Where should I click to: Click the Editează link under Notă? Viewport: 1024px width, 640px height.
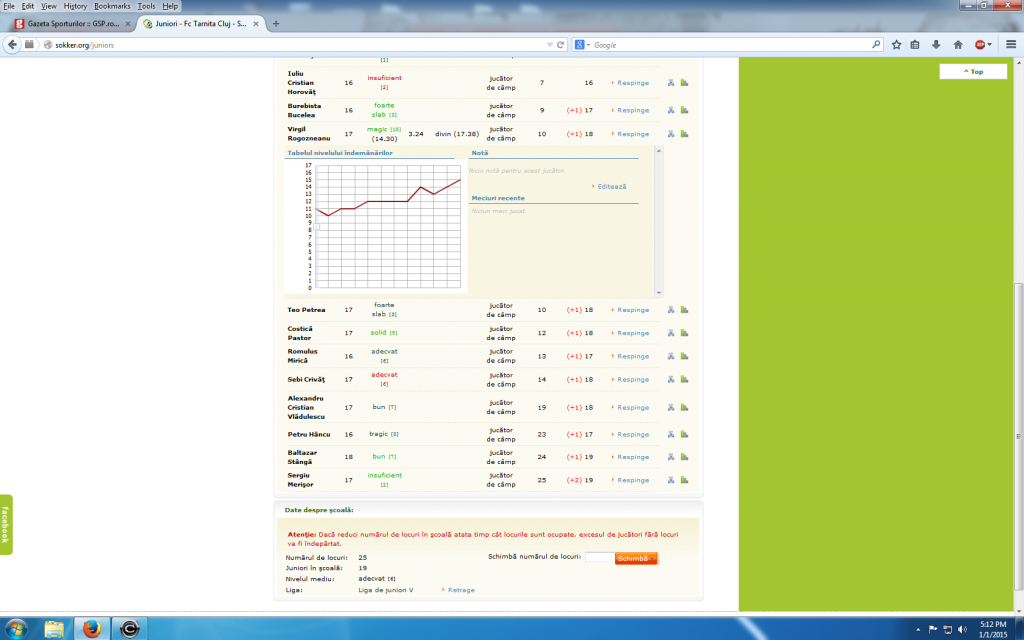click(x=611, y=187)
